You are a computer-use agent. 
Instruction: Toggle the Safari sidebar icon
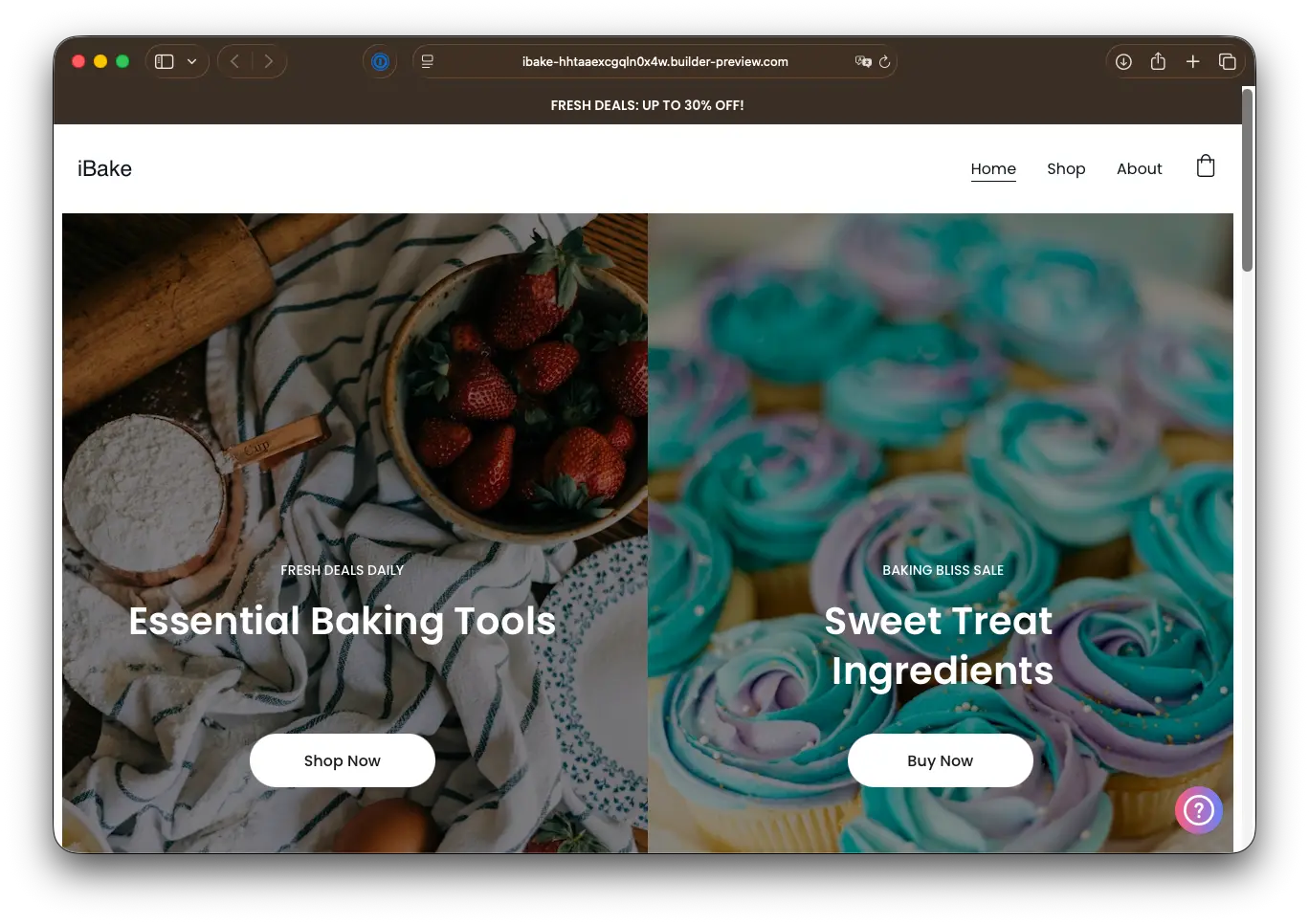(x=165, y=62)
